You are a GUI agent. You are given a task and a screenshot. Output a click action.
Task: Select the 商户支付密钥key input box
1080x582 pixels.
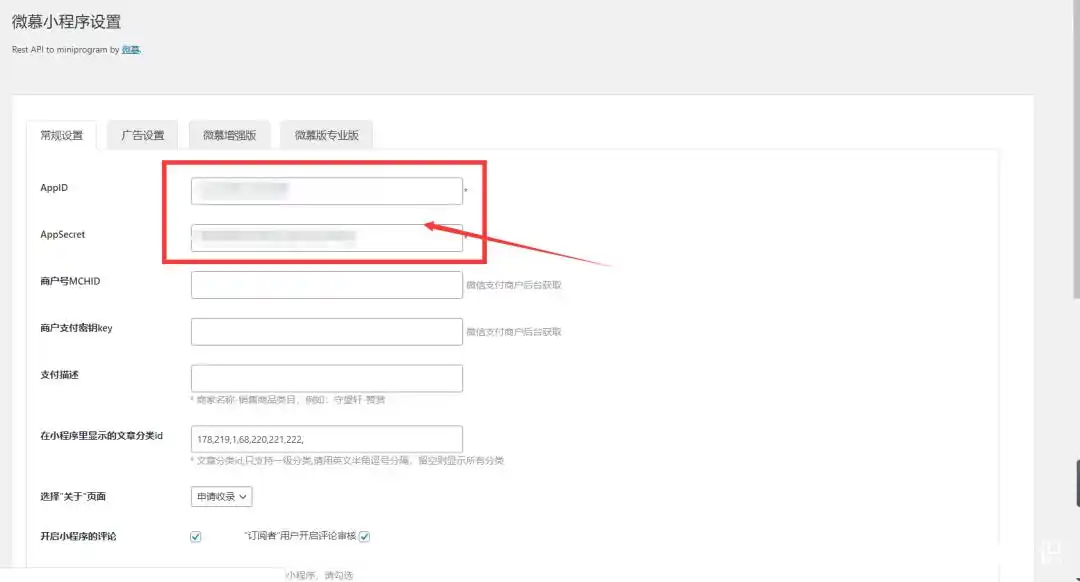tap(326, 331)
